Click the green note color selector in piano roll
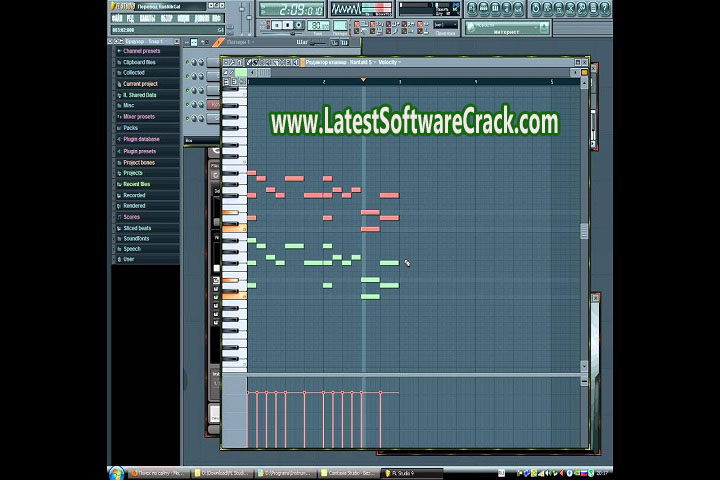Viewport: 720px width, 480px height. click(x=241, y=73)
